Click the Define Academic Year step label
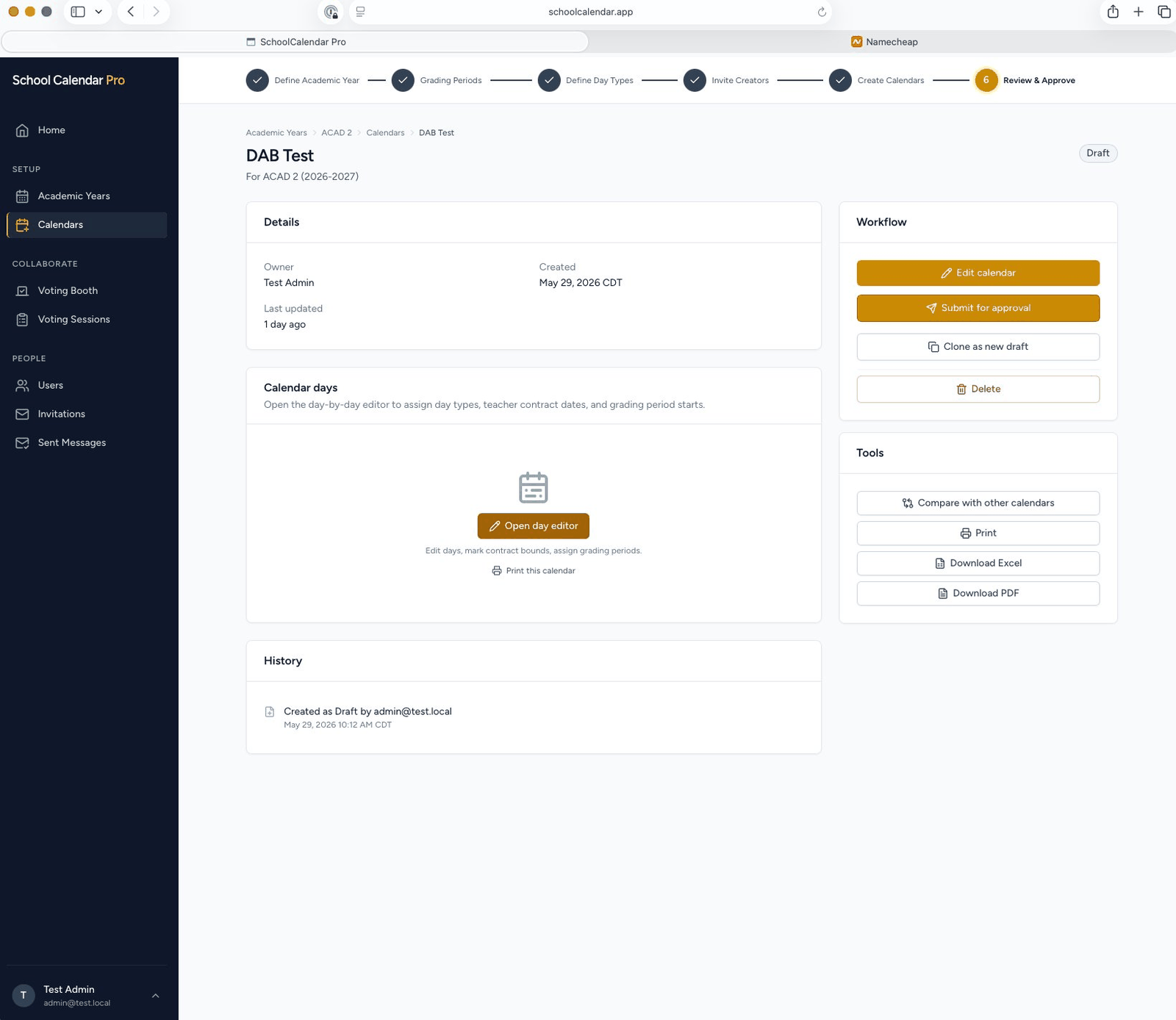1176x1020 pixels. tap(317, 80)
